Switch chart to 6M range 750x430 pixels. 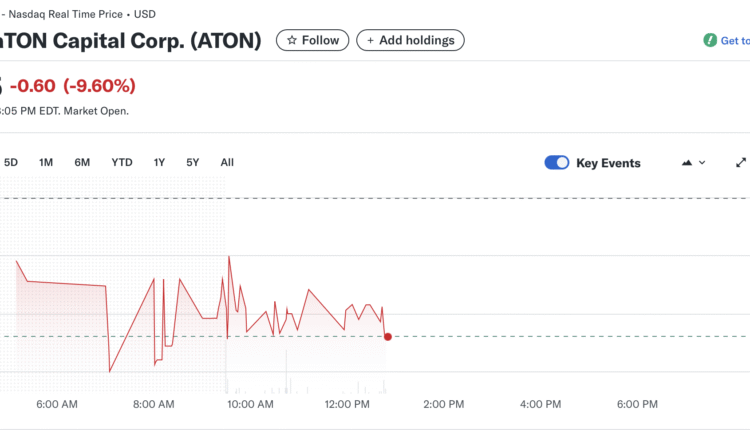82,162
